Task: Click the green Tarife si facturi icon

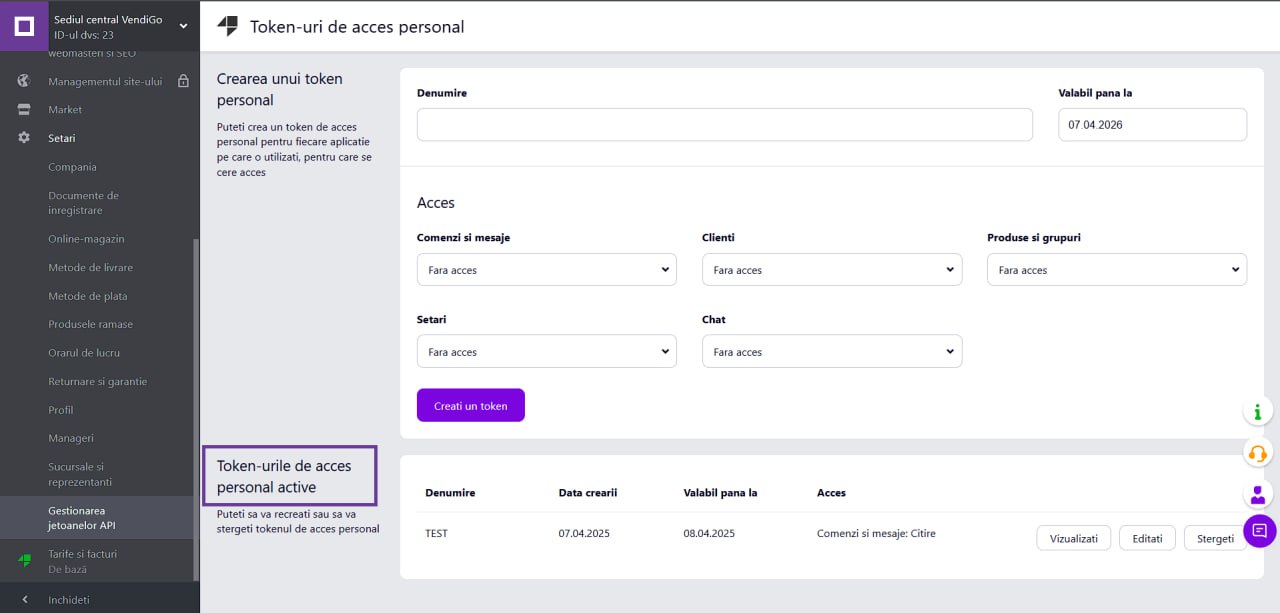Action: [24, 561]
